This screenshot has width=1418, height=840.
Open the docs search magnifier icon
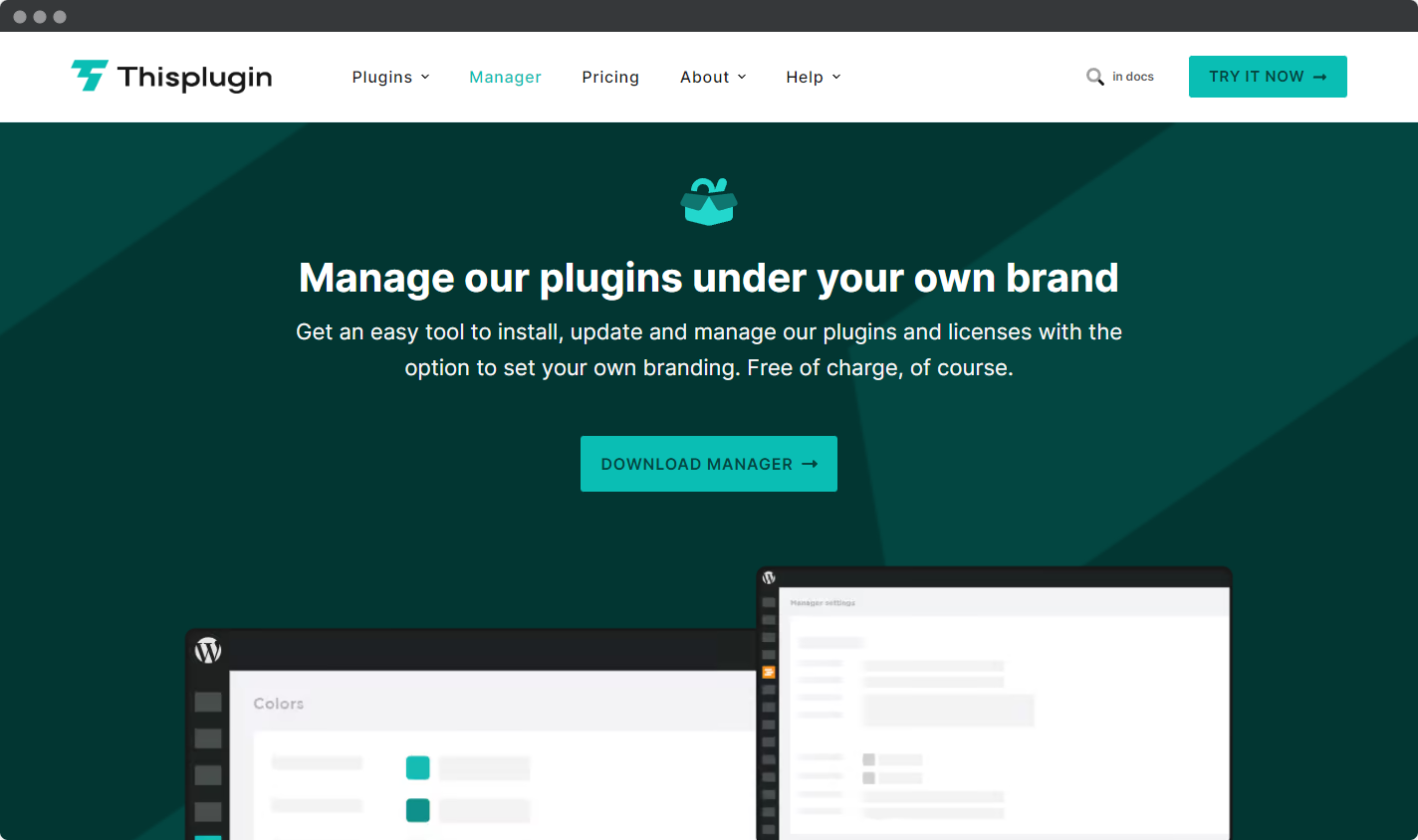coord(1095,76)
